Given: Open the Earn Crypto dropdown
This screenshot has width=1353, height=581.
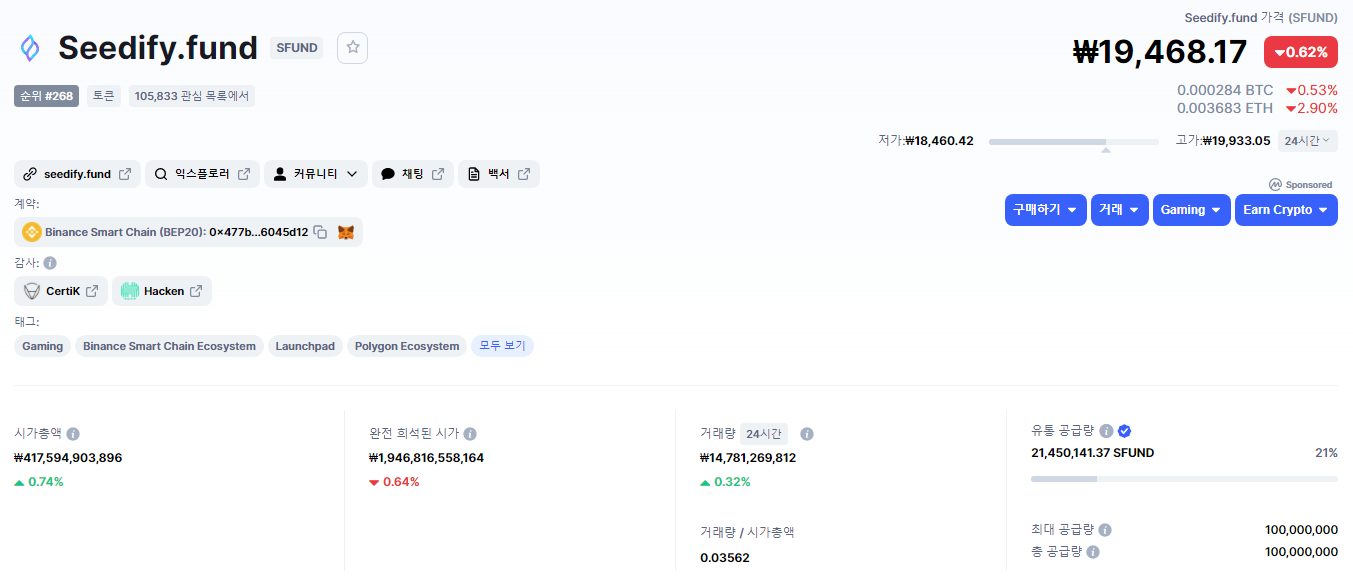Looking at the screenshot, I should 1285,210.
